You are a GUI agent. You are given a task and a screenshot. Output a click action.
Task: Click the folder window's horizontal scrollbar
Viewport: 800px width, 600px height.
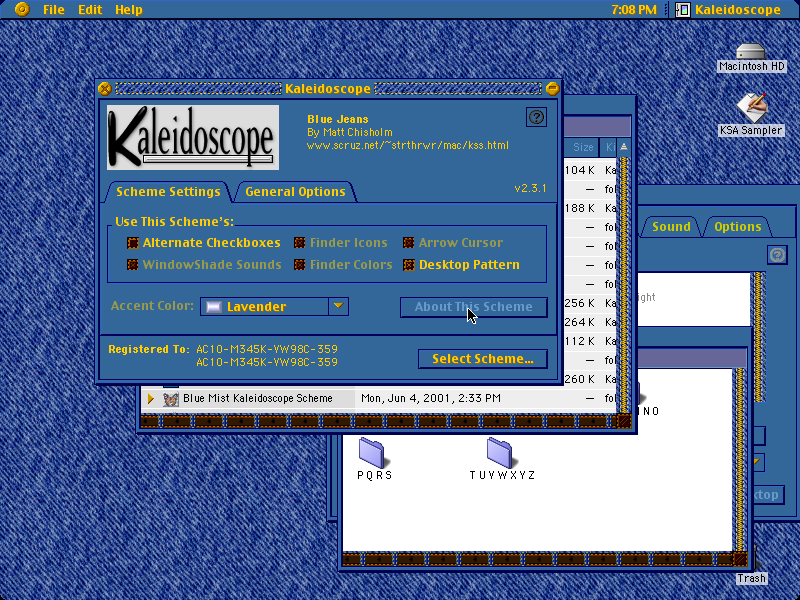[538, 559]
